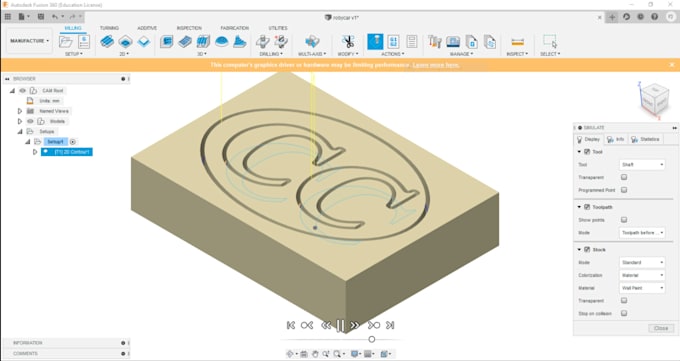
Task: Switch to the Utilities tab
Action: 278,28
